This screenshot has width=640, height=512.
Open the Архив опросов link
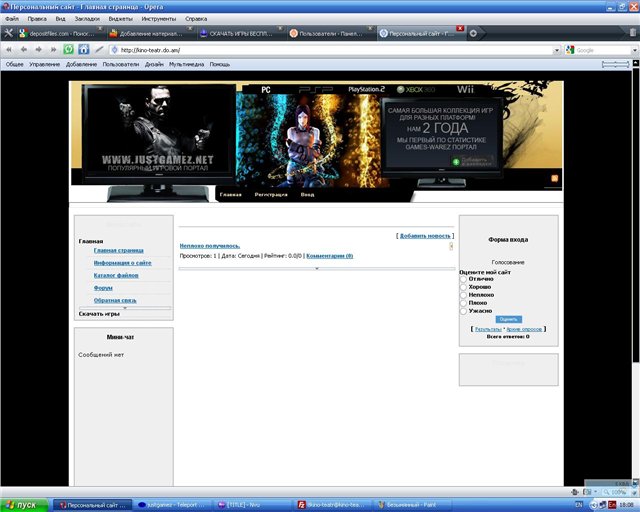pos(524,329)
